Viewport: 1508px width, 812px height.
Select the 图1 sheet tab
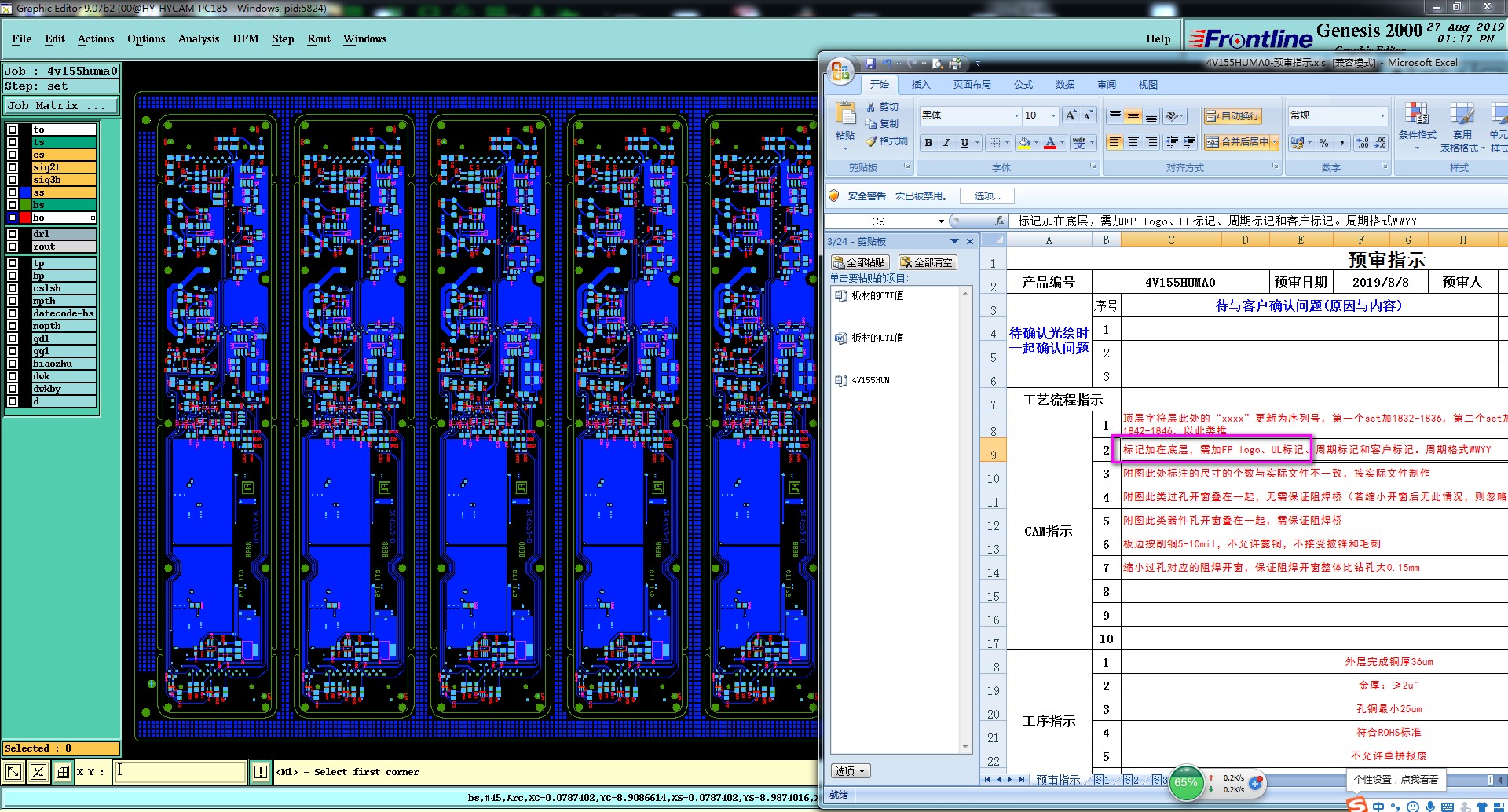click(x=1102, y=780)
